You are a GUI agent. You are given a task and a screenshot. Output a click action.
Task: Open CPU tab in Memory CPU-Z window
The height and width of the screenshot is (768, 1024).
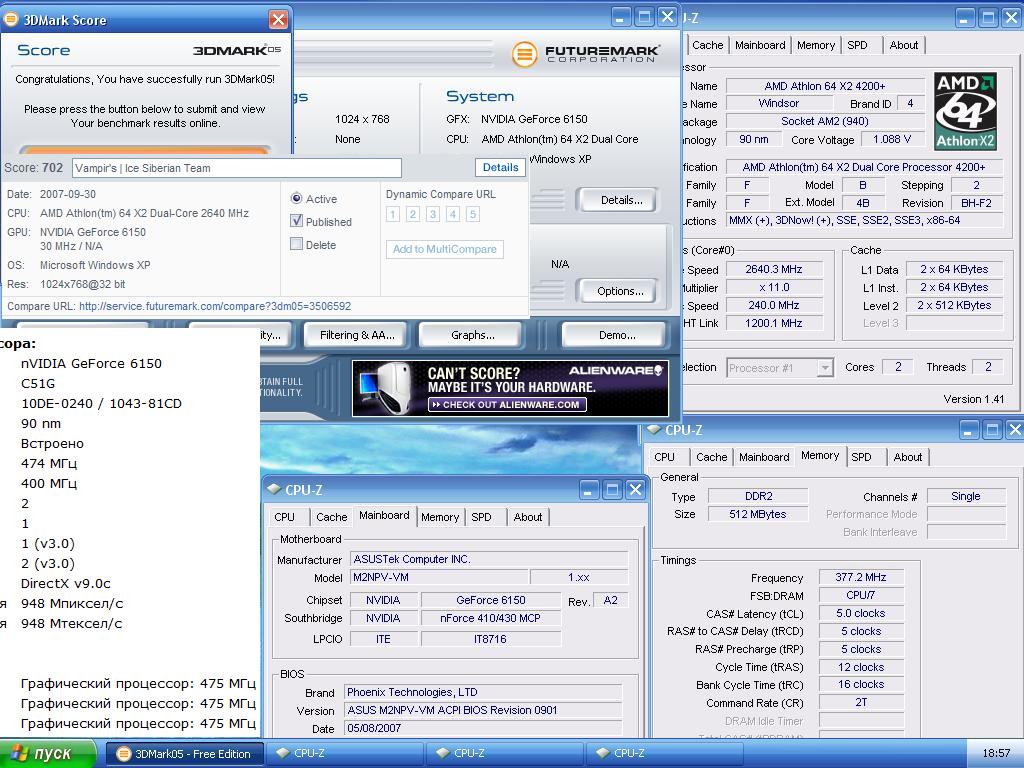coord(664,457)
